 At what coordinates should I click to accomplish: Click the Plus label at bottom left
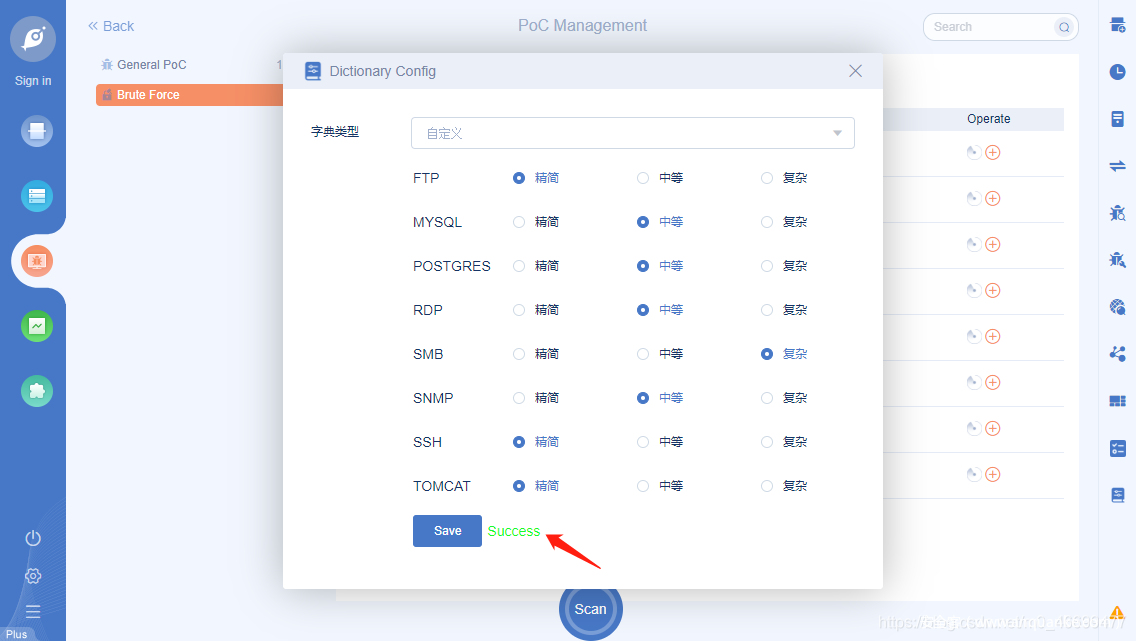click(17, 634)
